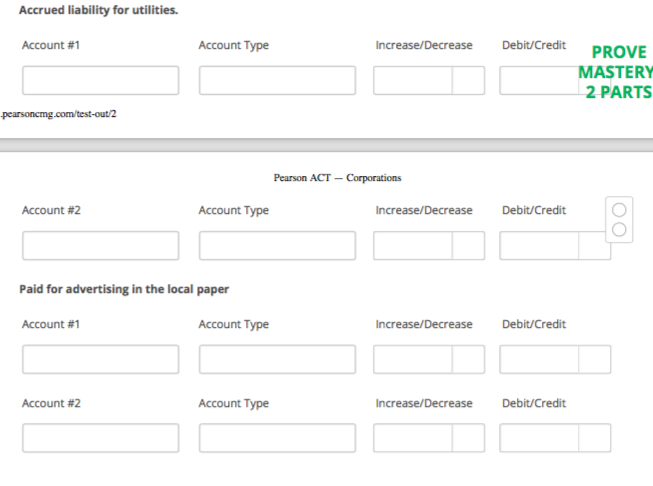Click Account Type field for utilities Account #1
653x486 pixels.
click(277, 80)
